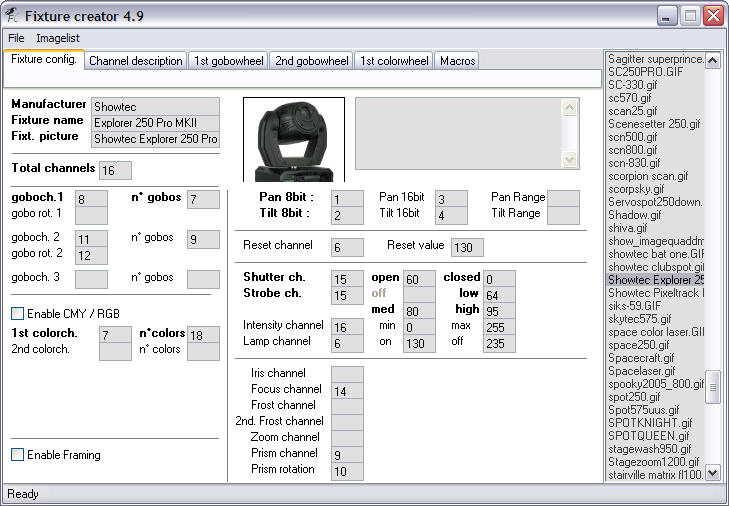Select Shadow.gif in the image list
Image resolution: width=729 pixels, height=506 pixels.
click(656, 215)
